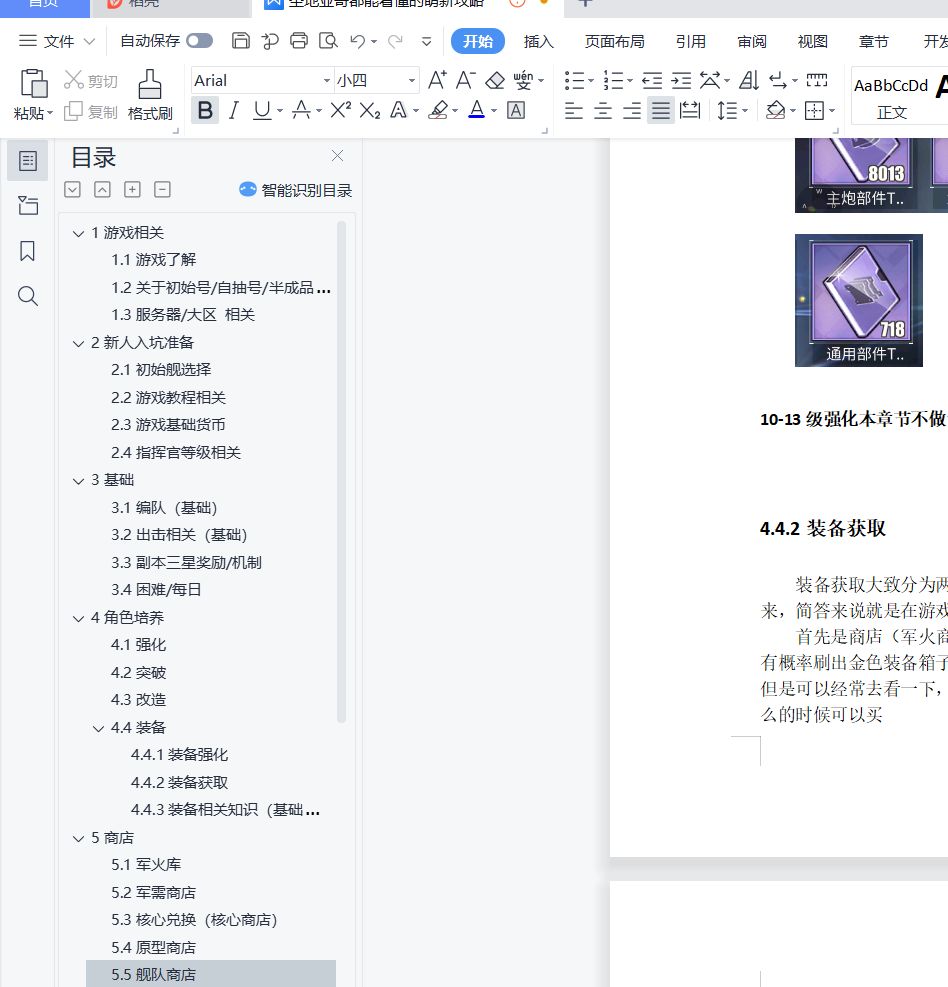Screen dimensions: 948x987
Task: Toggle bold formatting button
Action: (x=205, y=110)
